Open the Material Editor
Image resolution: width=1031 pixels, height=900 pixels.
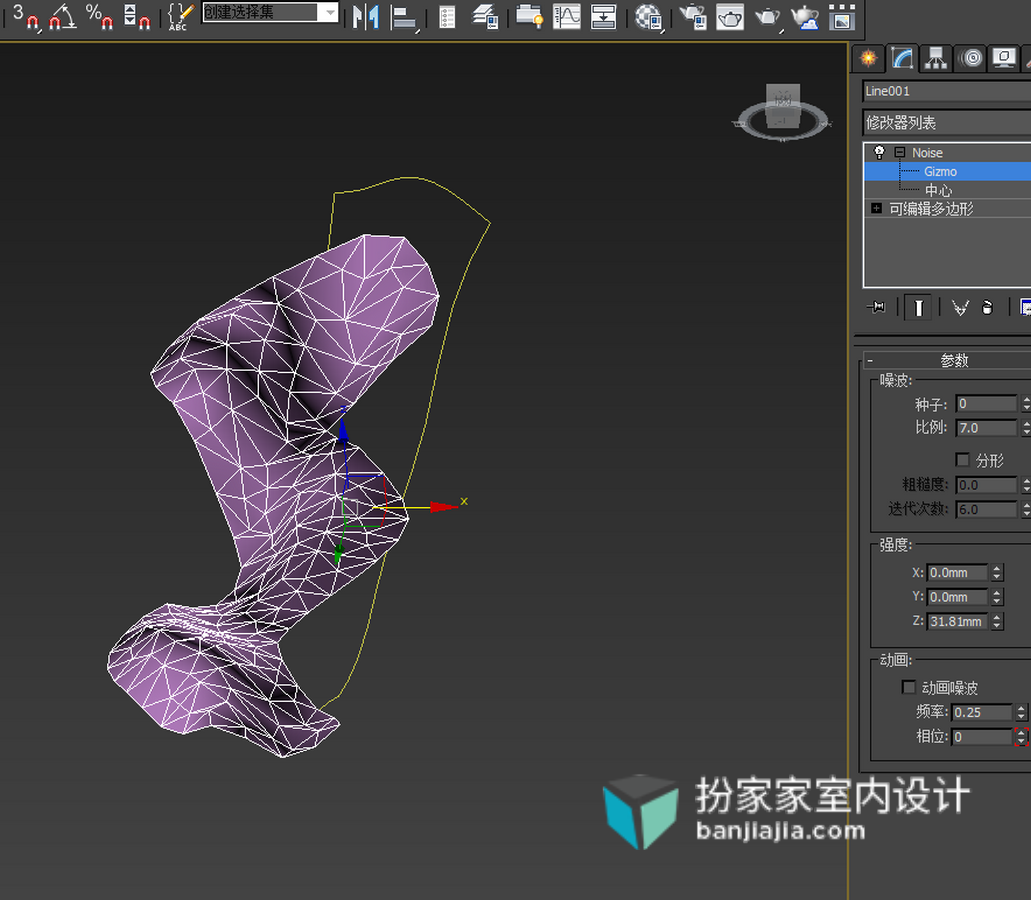[x=648, y=17]
